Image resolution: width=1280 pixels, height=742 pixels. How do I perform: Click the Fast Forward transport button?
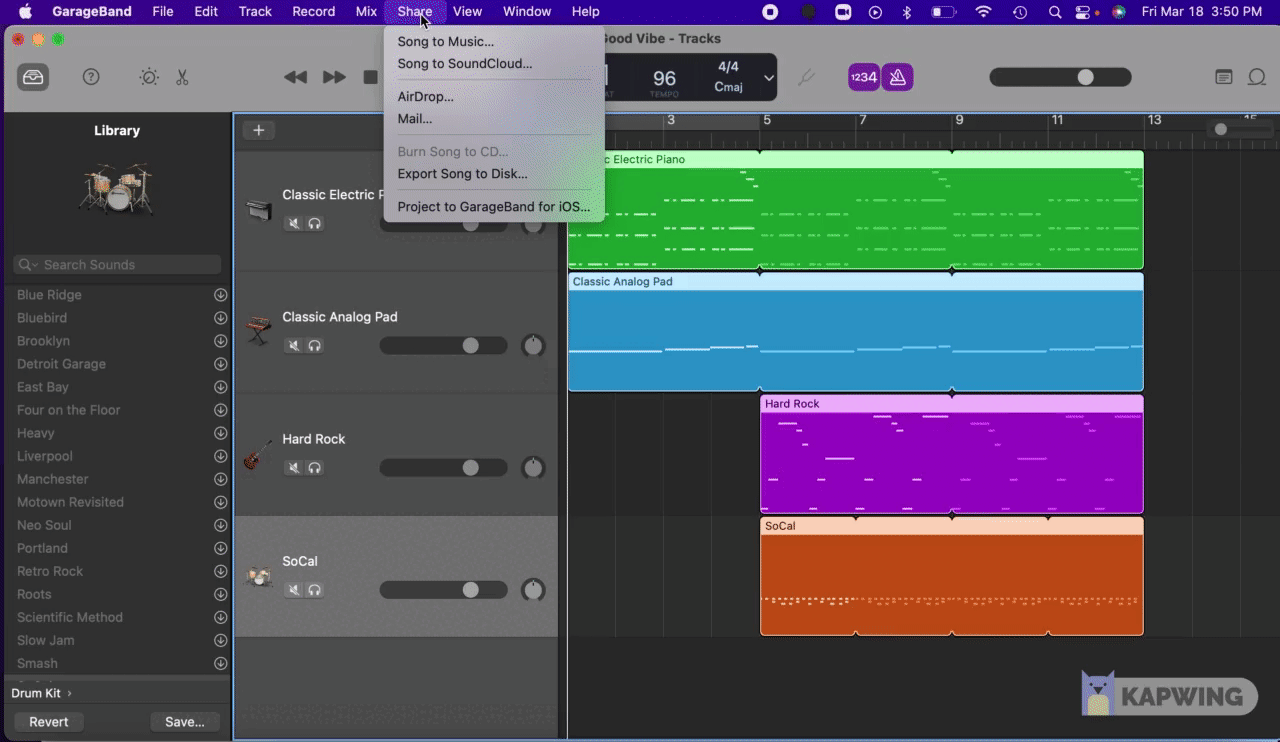click(334, 77)
